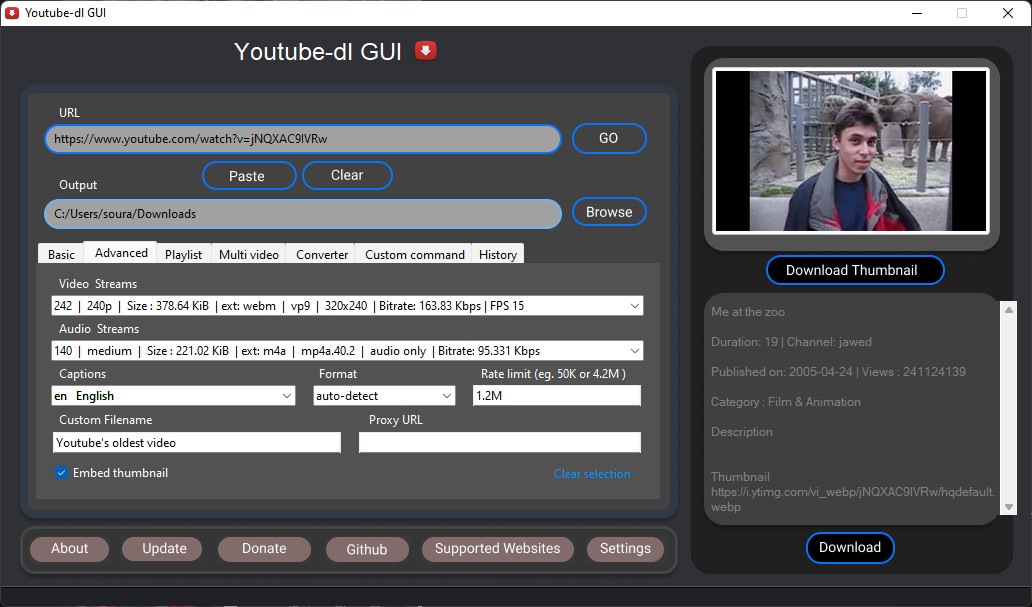Click the info panel scrollbar track
This screenshot has width=1032, height=607.
[x=1008, y=408]
